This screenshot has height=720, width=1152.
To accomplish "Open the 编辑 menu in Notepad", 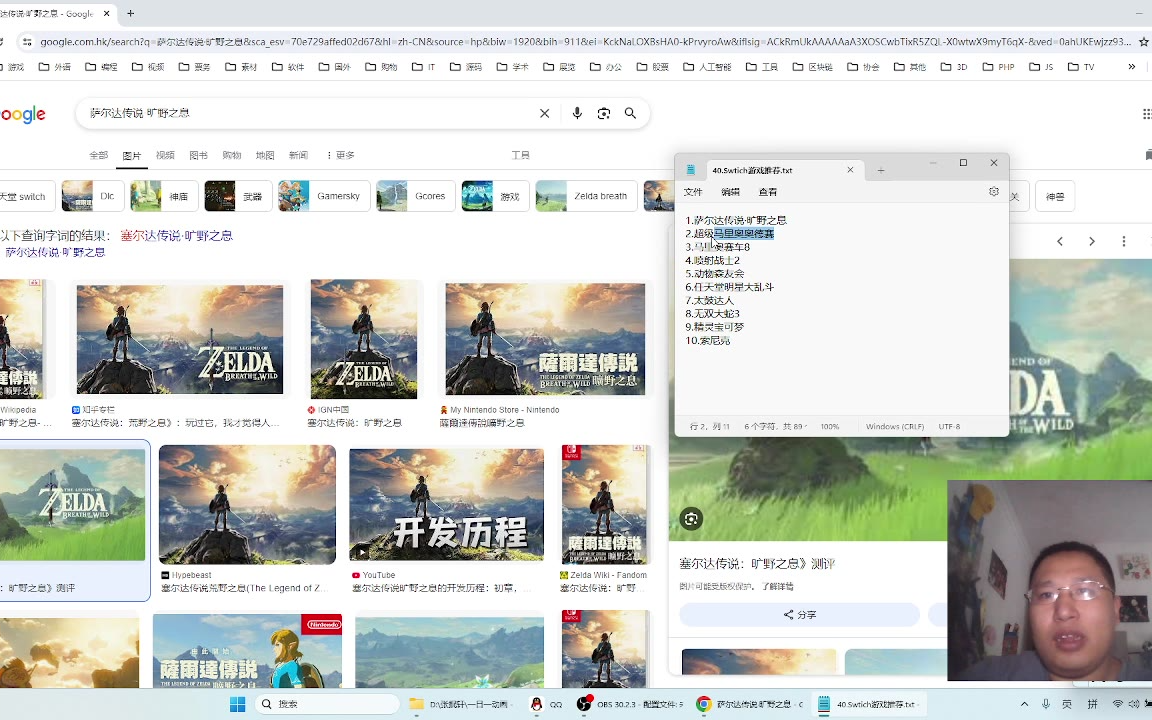I will point(730,192).
